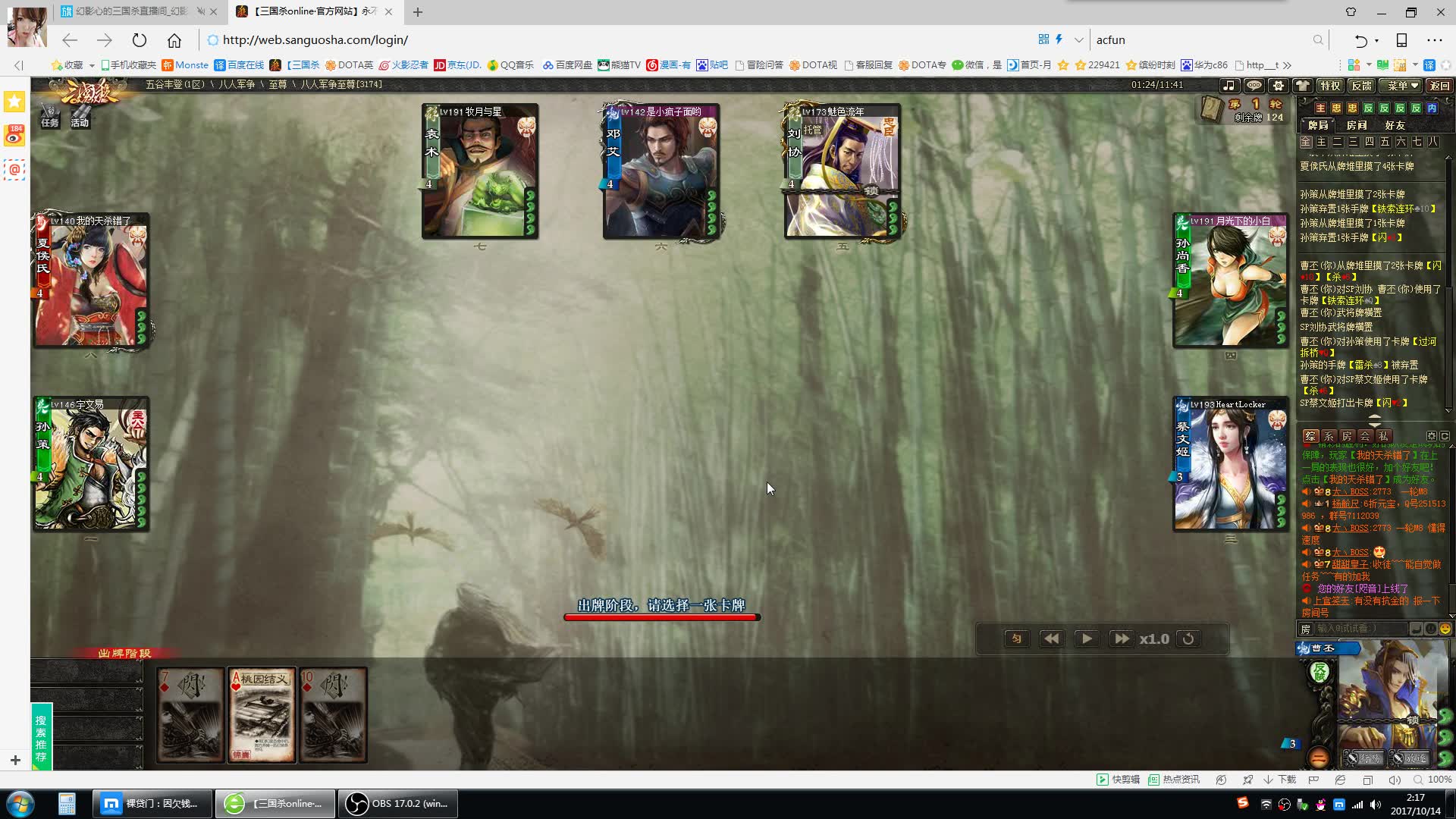Image resolution: width=1456 pixels, height=819 pixels.
Task: Select the 八 seat log filter
Action: coord(1433,142)
